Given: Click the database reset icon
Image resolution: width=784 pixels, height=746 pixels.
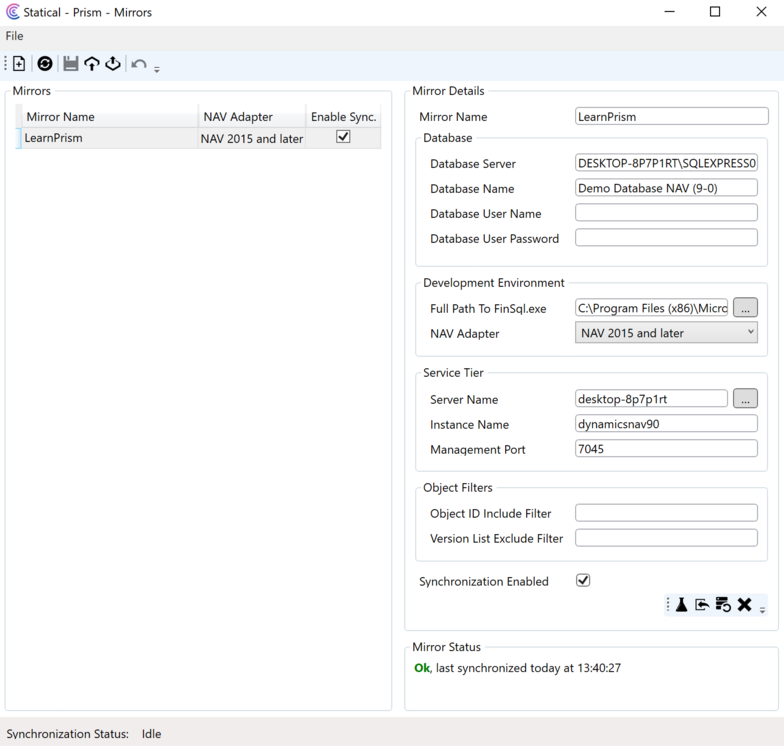Looking at the screenshot, I should [x=723, y=604].
